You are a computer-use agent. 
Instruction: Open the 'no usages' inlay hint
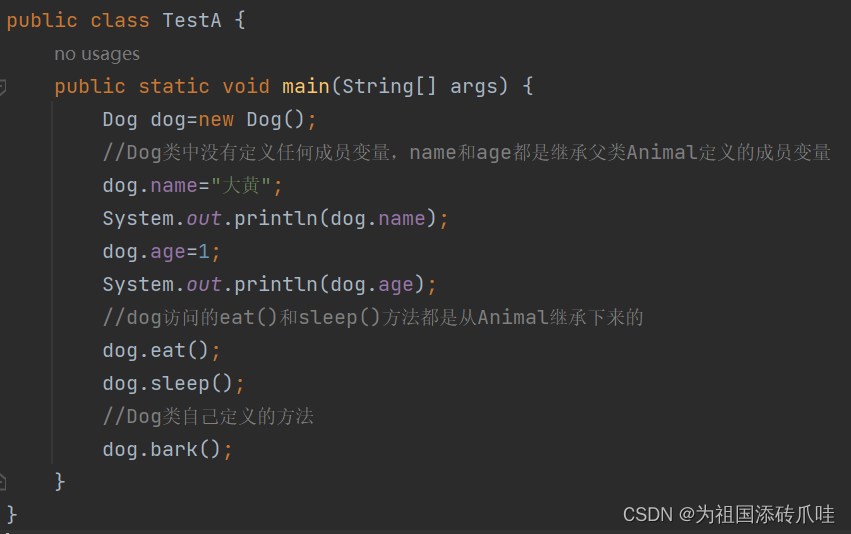97,54
